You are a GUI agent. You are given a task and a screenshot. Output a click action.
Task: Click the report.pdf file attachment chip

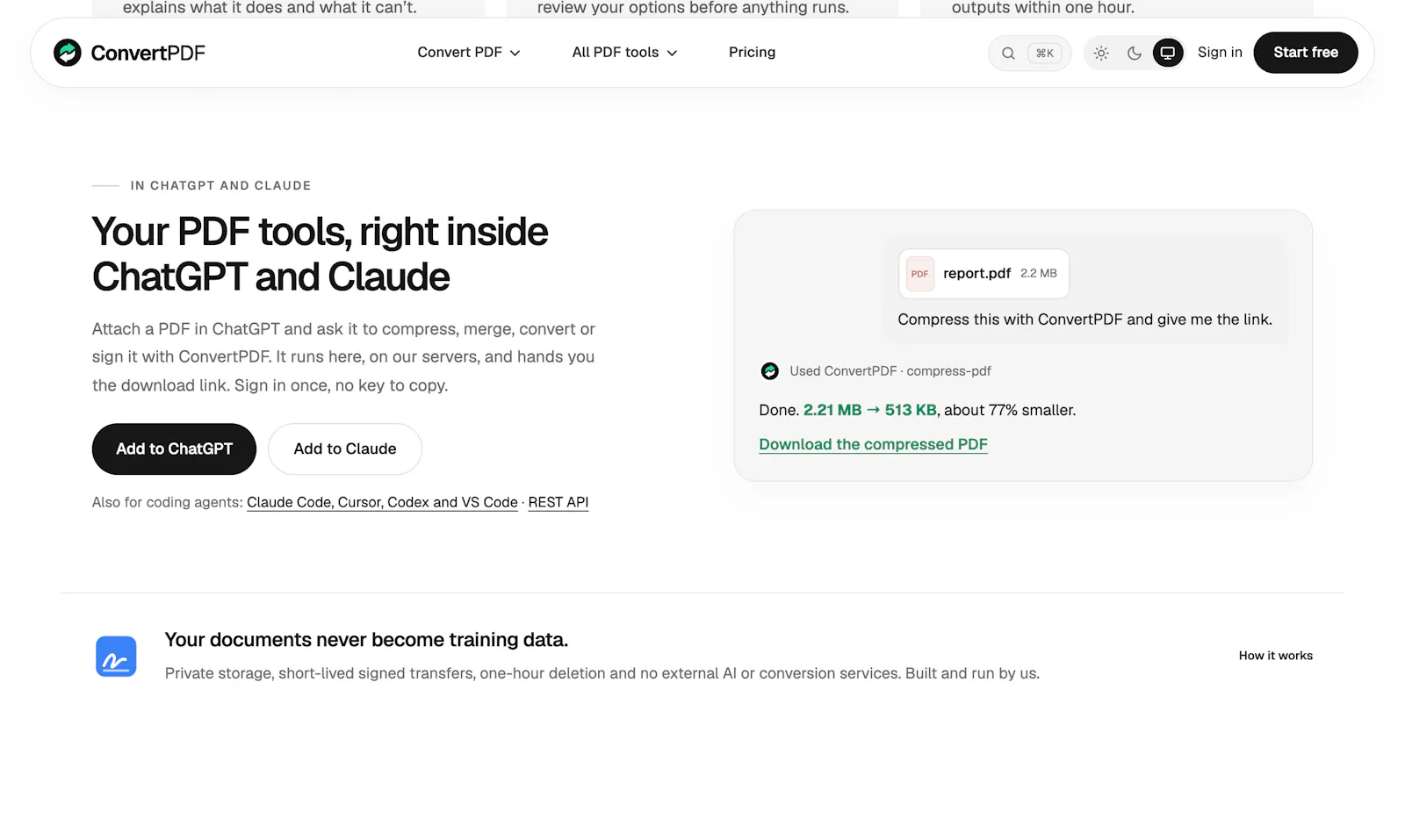point(983,274)
